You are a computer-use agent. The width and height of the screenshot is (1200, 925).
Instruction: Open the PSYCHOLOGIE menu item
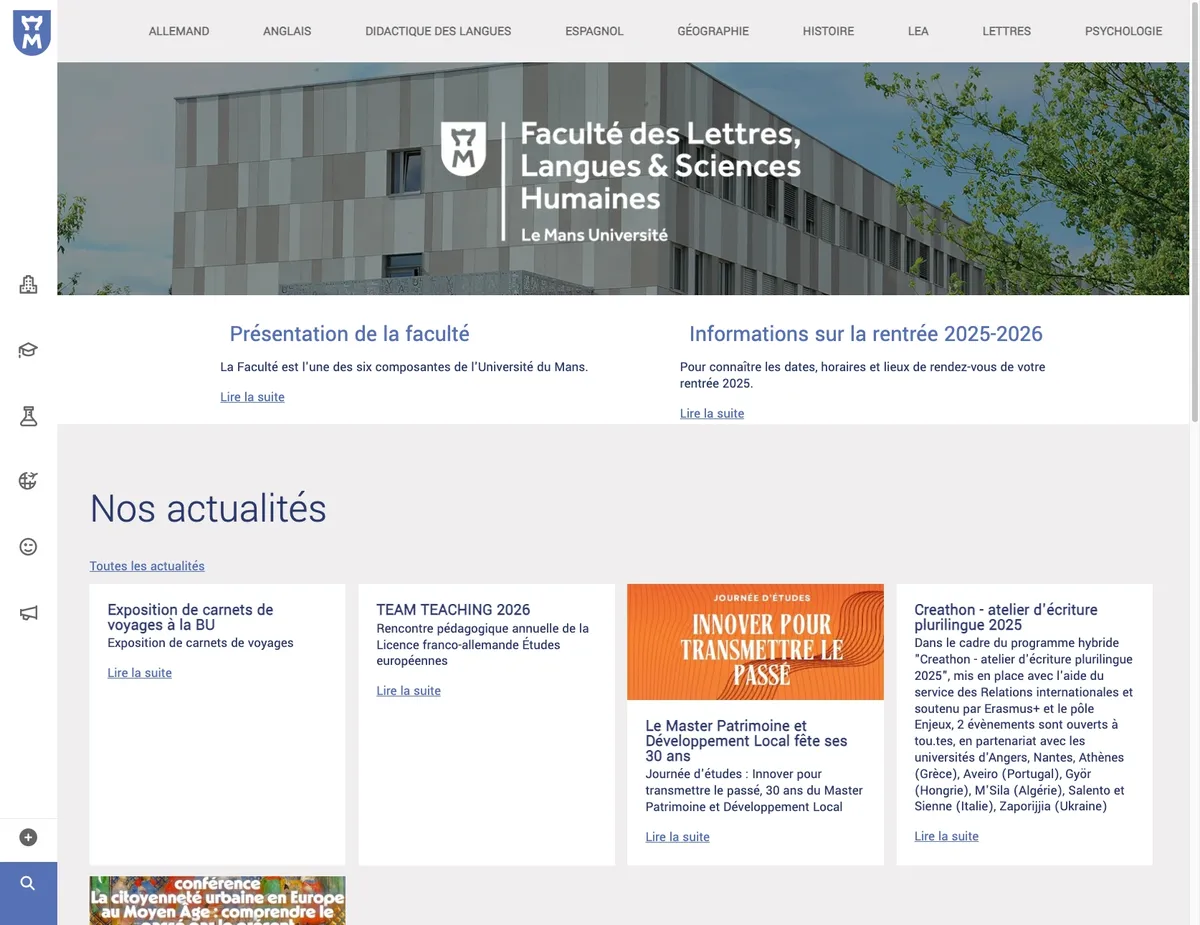(x=1123, y=31)
